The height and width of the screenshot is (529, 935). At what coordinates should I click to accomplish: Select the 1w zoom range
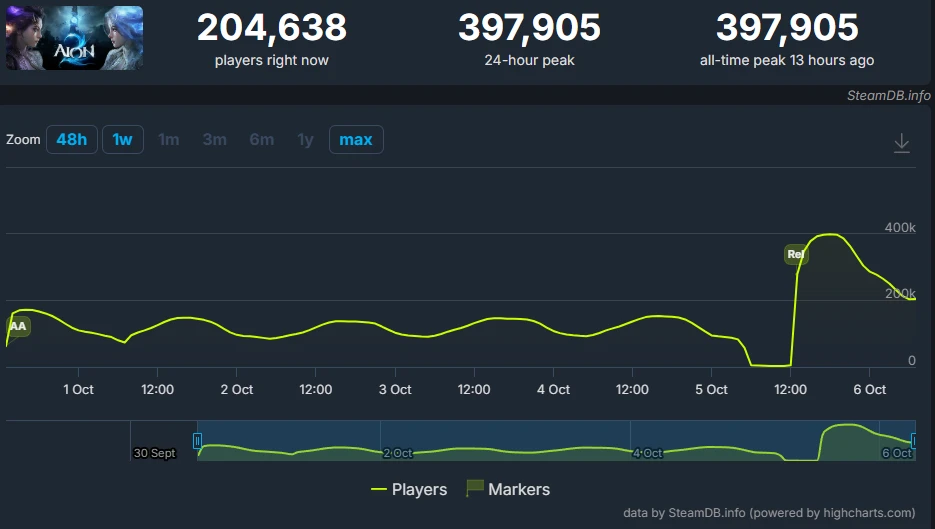[x=122, y=140]
